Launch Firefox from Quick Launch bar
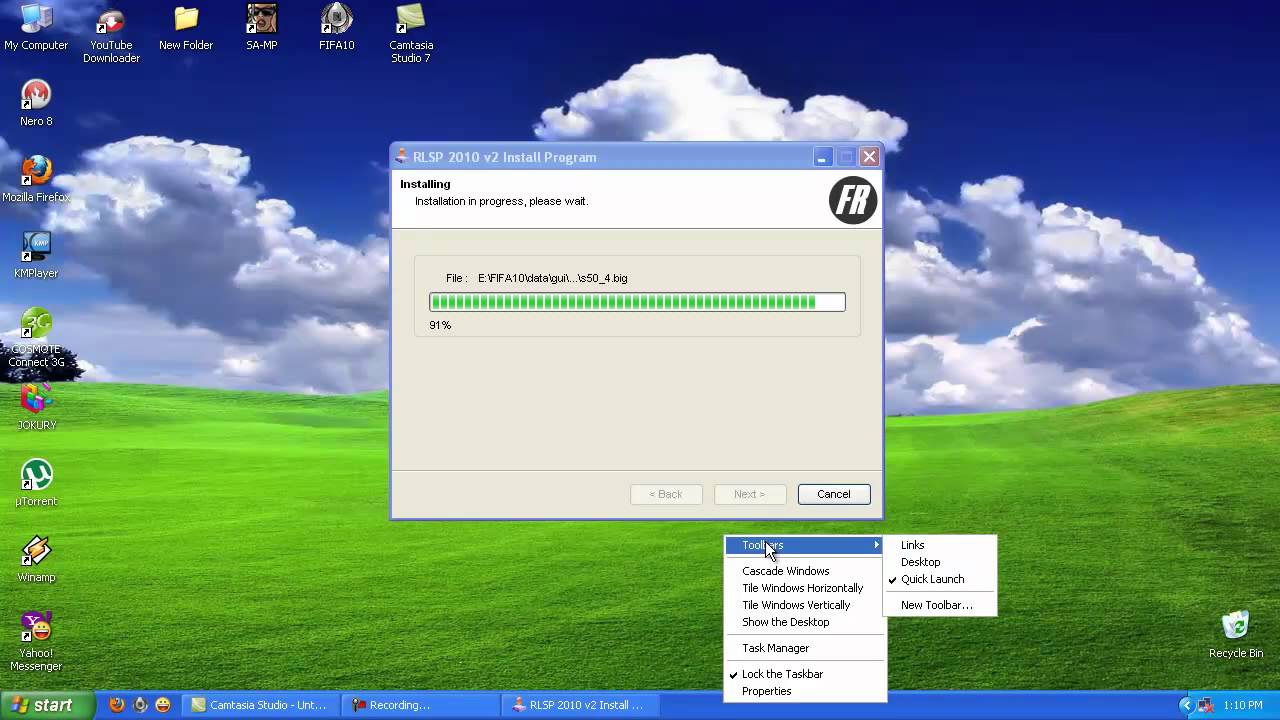The height and width of the screenshot is (720, 1280). pos(117,705)
